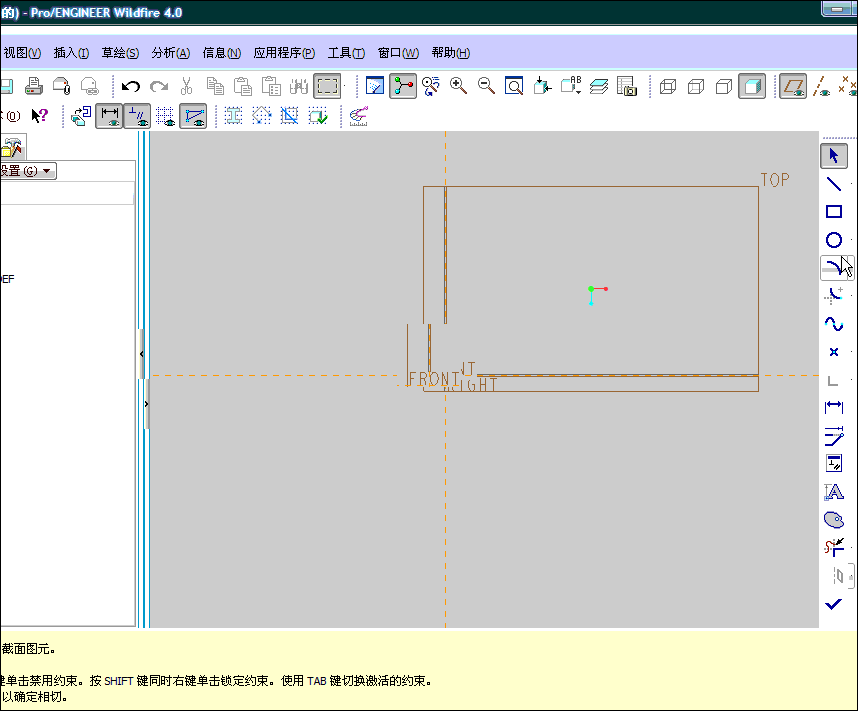Select the Text sketch tool
The width and height of the screenshot is (858, 711).
pyautogui.click(x=834, y=492)
